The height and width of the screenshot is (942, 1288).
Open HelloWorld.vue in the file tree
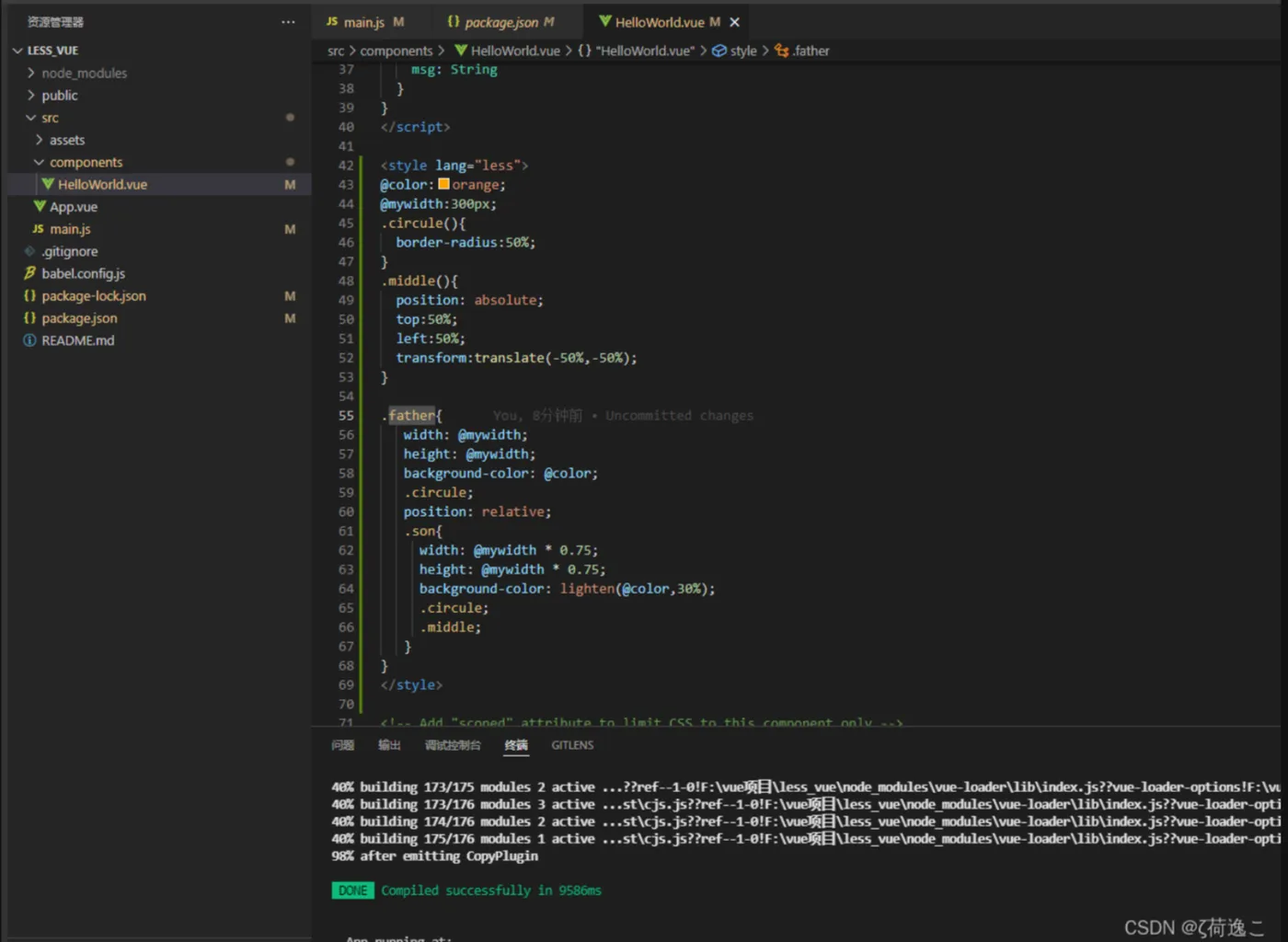coord(102,185)
